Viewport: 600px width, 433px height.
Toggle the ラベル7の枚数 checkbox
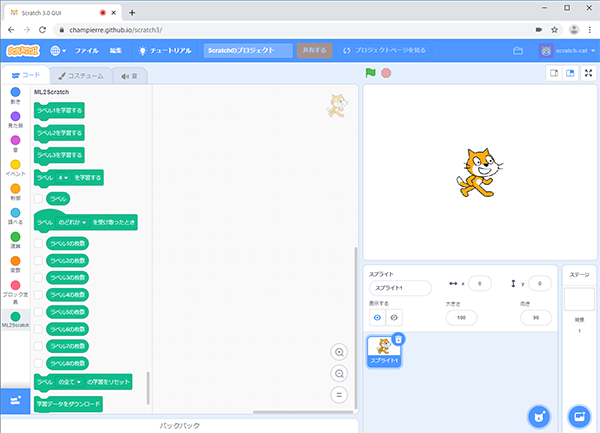[x=38, y=346]
